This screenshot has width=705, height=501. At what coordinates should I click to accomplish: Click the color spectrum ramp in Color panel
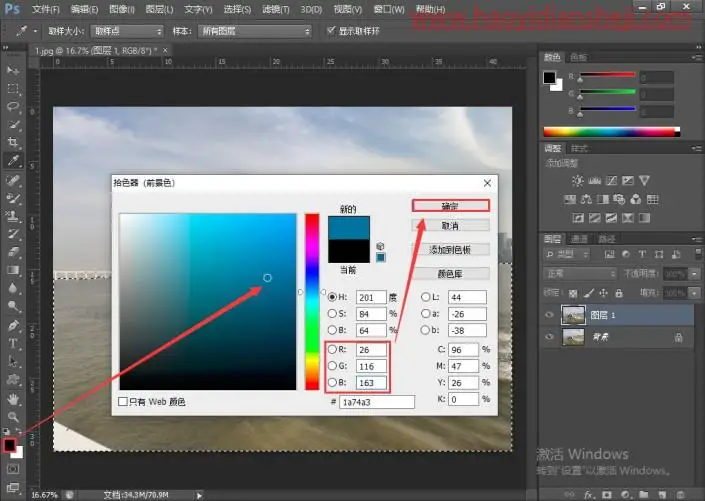(x=611, y=132)
